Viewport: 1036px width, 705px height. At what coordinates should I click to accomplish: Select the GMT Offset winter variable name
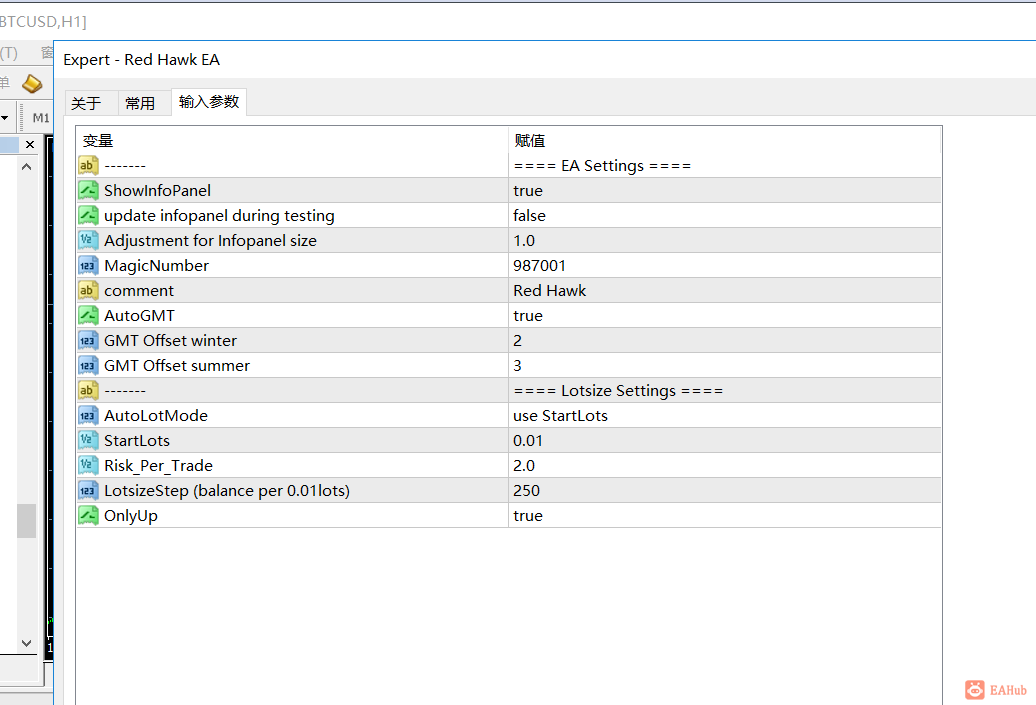click(x=170, y=340)
